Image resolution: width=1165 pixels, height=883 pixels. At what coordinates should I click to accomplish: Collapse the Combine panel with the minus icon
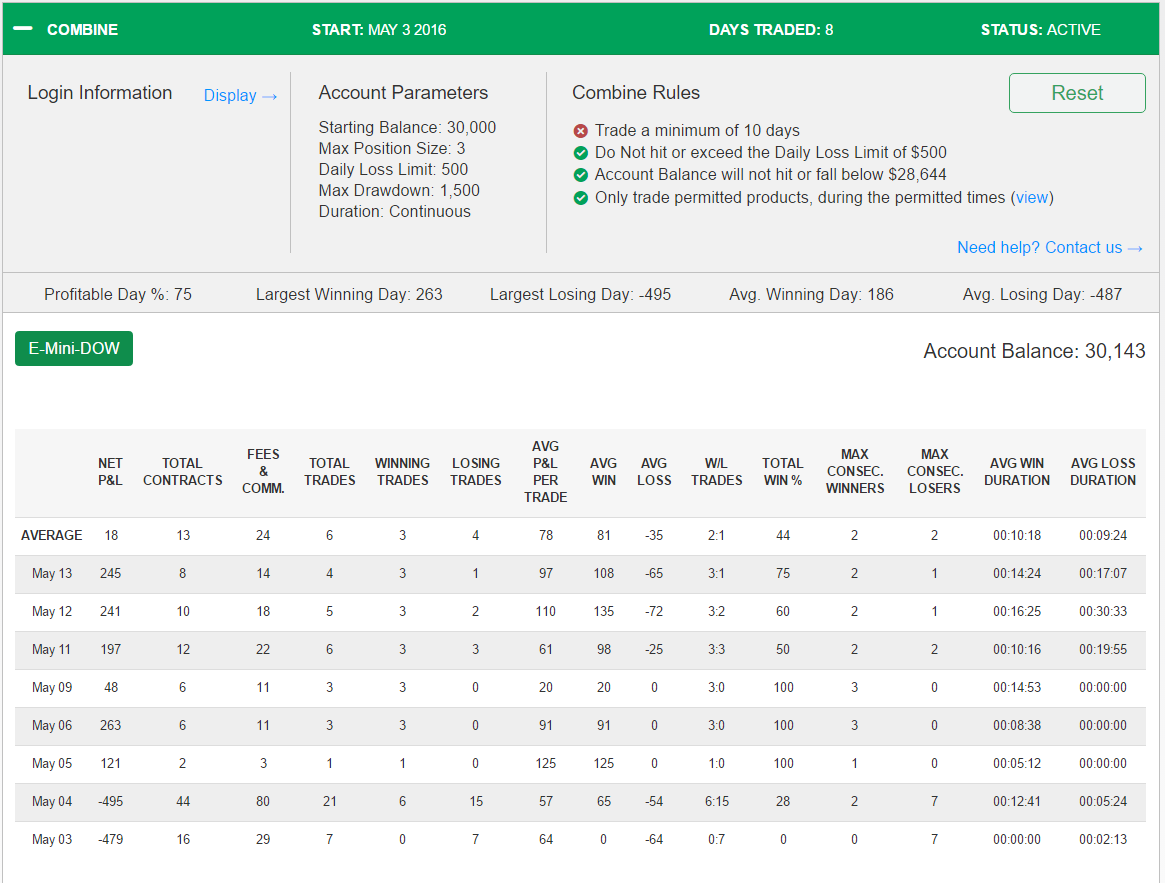coord(23,29)
